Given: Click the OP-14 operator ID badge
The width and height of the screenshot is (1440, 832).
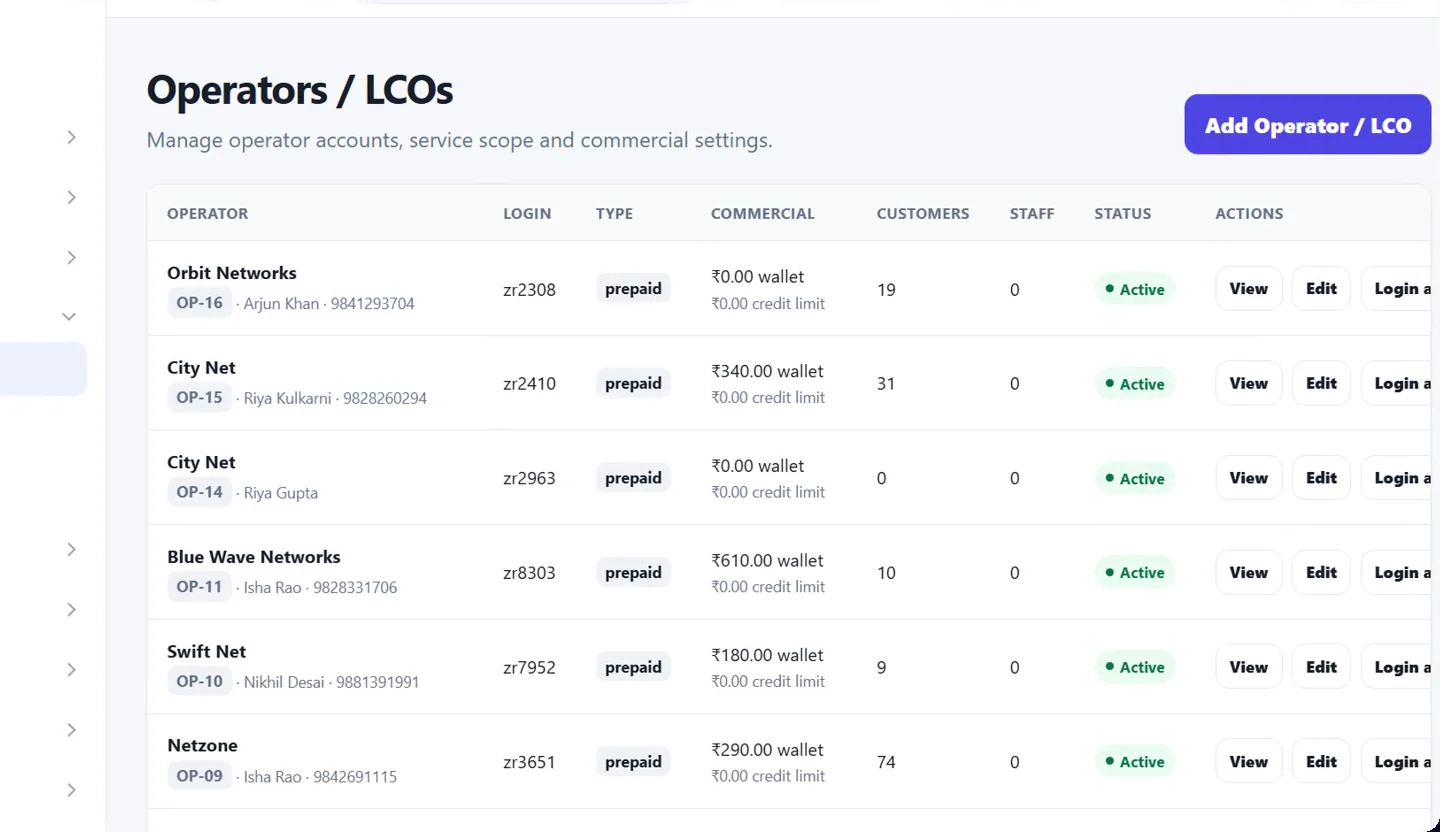Looking at the screenshot, I should coord(199,492).
